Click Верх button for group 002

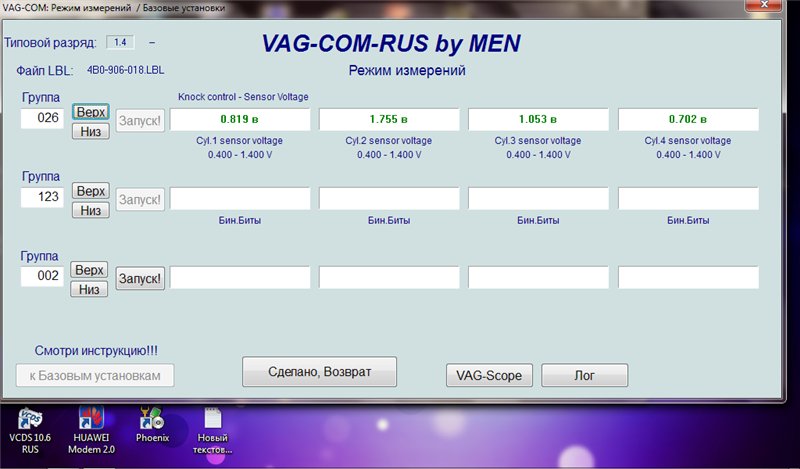(89, 270)
